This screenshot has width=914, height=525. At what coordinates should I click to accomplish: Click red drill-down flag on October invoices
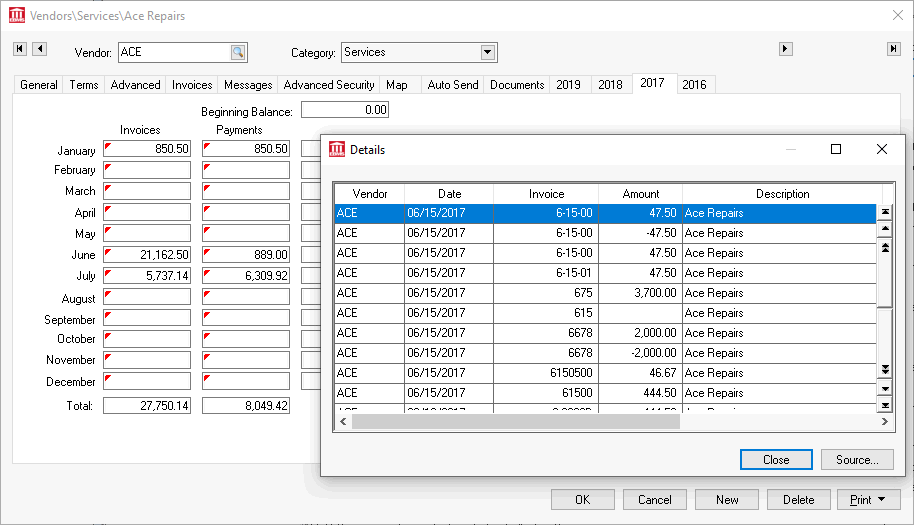[x=108, y=336]
